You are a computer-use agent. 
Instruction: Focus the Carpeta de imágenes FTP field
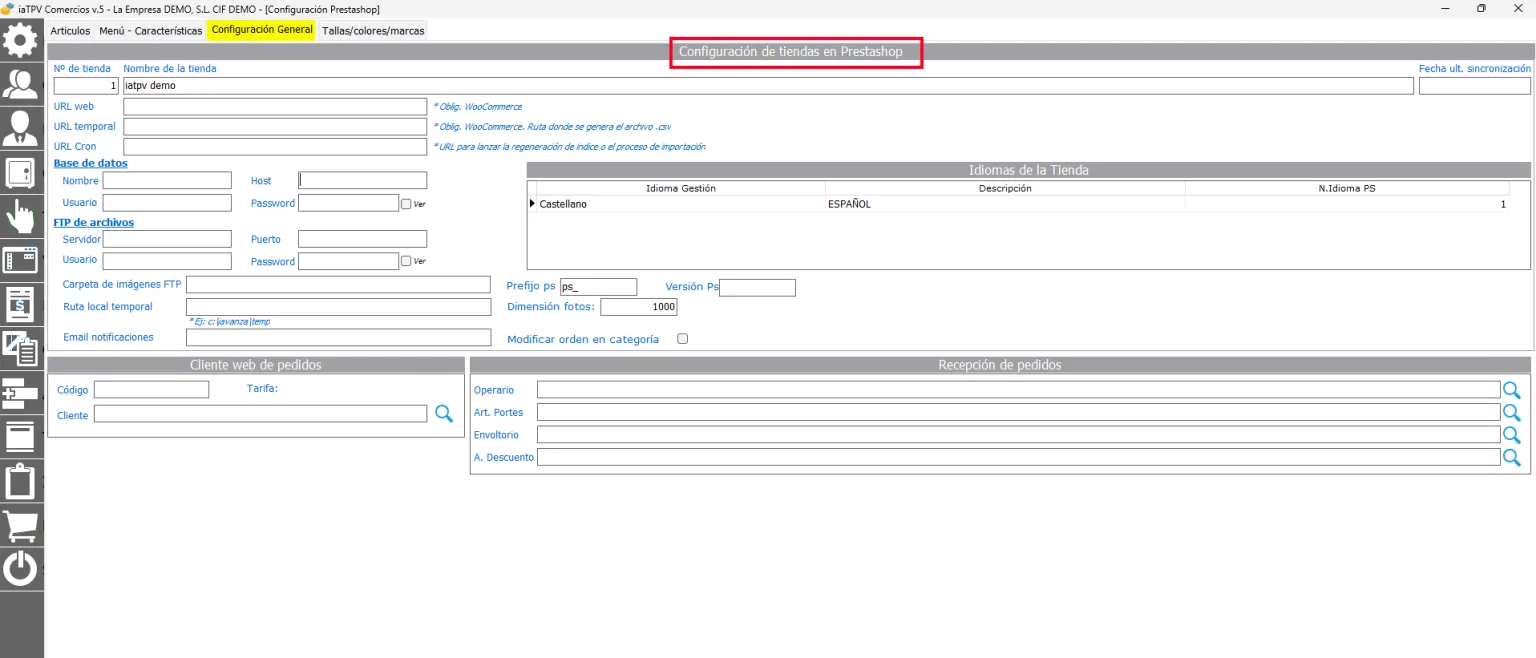coord(339,285)
